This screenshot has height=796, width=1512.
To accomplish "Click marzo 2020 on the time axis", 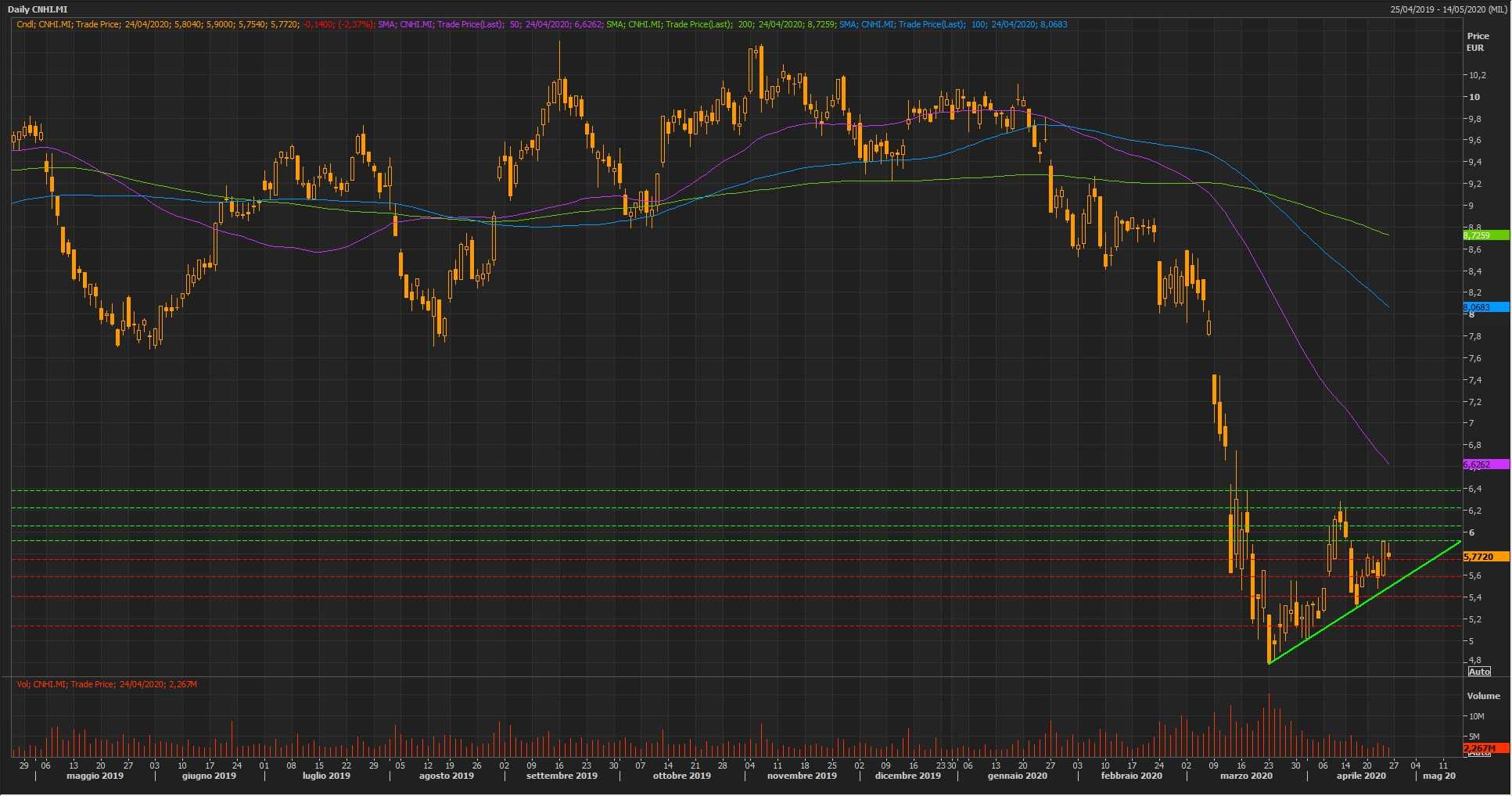I will click(1246, 776).
